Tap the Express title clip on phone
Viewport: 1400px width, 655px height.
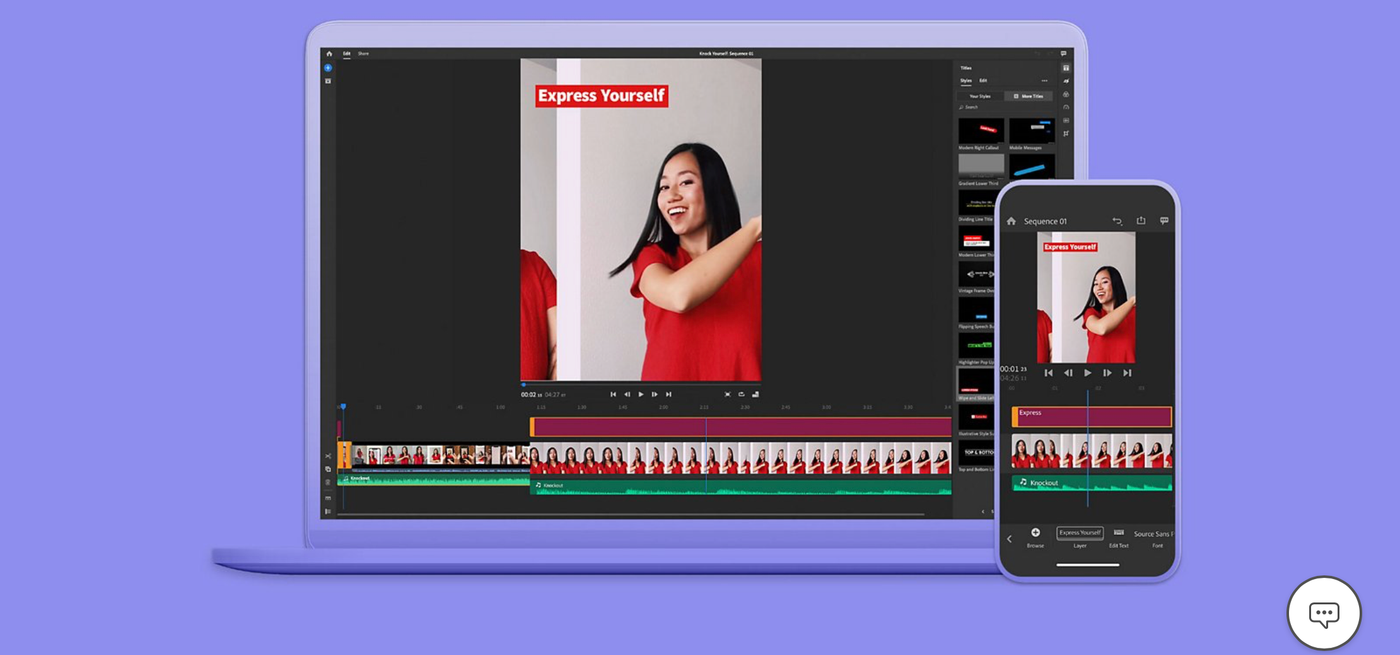(x=1091, y=416)
